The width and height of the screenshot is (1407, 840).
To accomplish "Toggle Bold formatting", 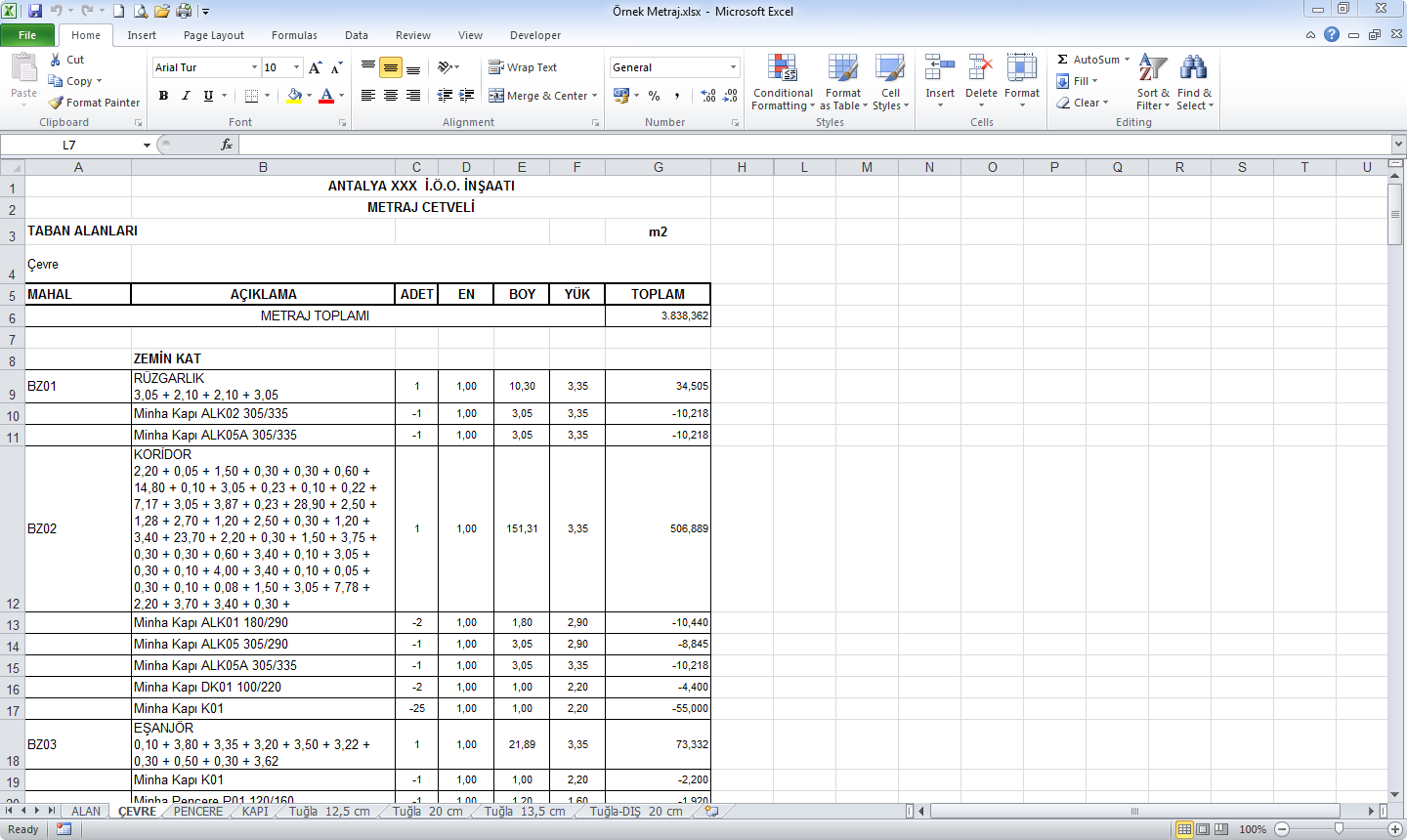I will (163, 96).
